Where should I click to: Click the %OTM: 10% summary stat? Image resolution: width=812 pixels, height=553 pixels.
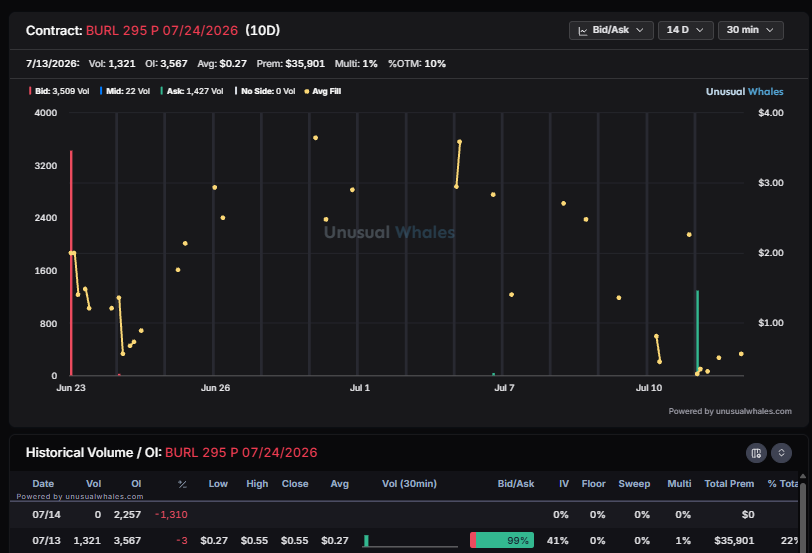[417, 64]
